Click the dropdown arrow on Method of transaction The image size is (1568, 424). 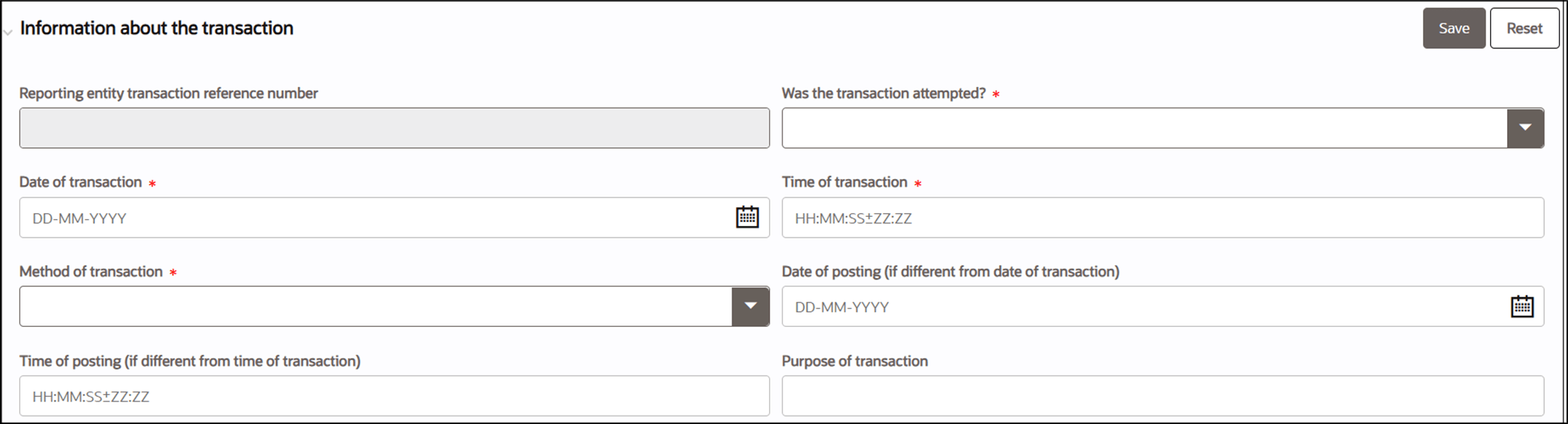click(751, 305)
